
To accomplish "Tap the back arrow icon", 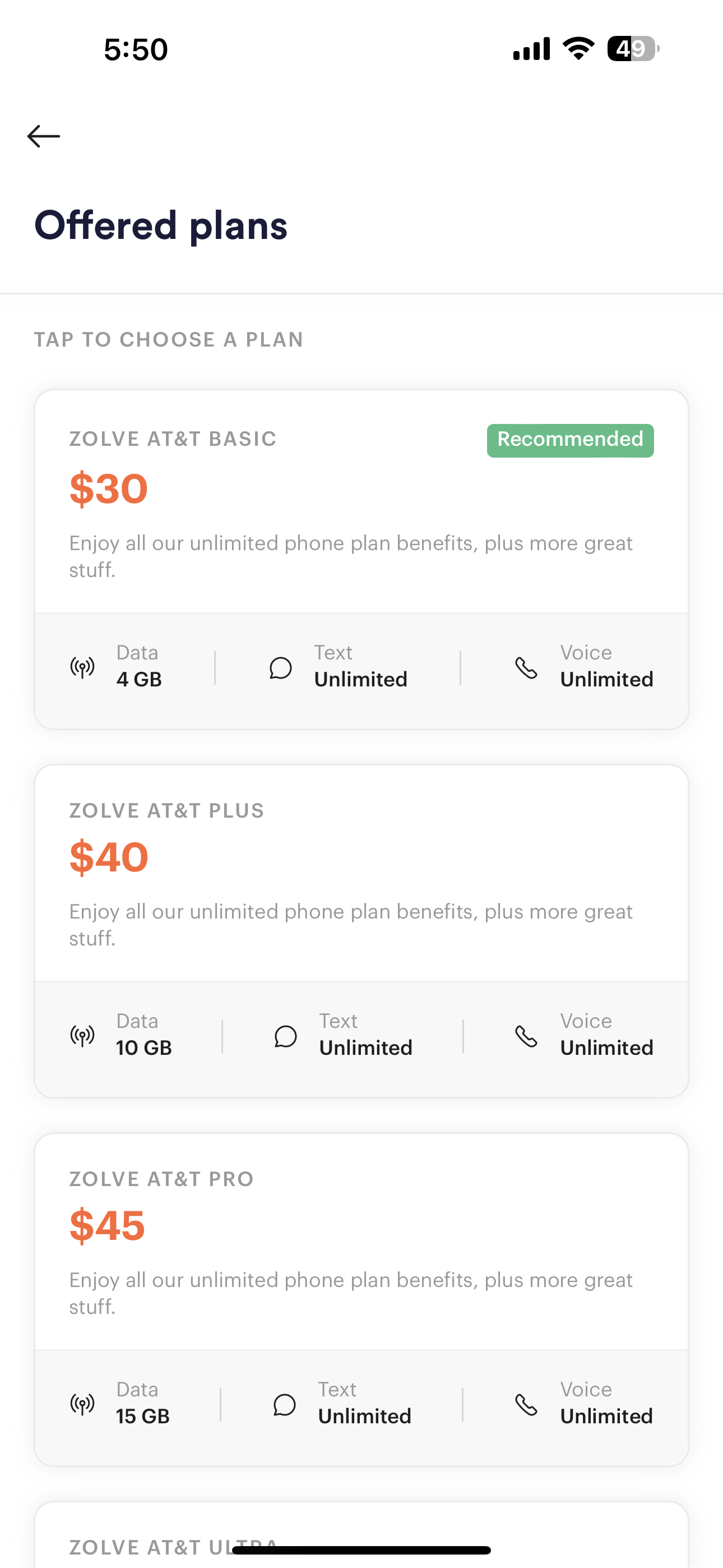I will 44,136.
